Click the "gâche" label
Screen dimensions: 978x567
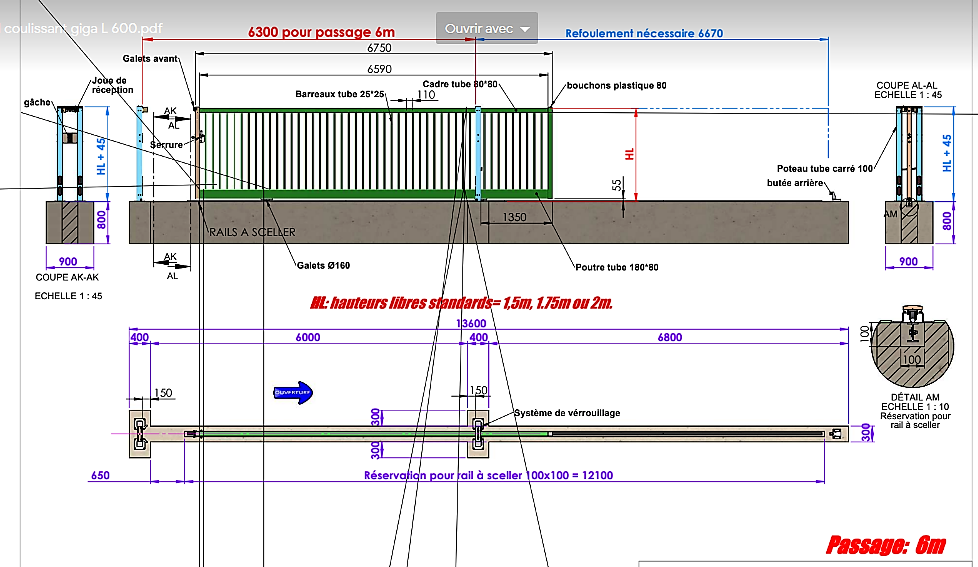37,102
